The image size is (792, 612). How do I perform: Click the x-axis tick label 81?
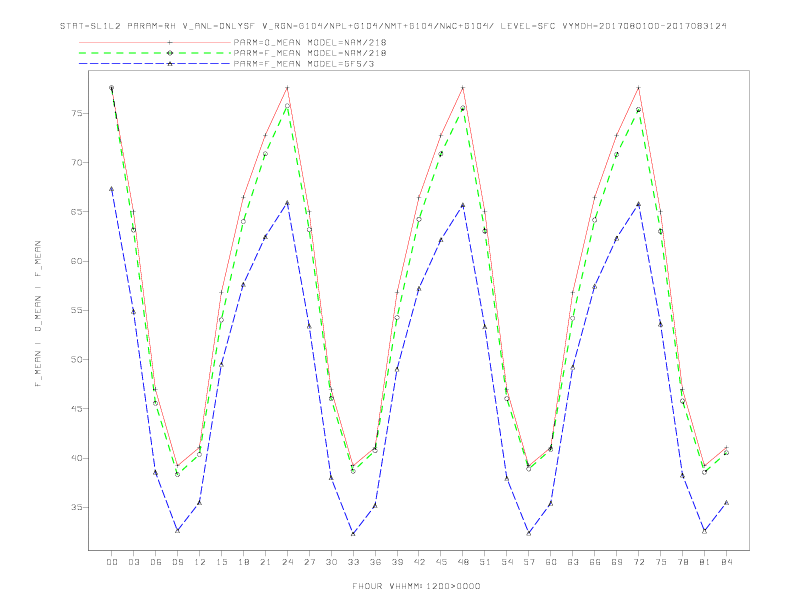[705, 562]
